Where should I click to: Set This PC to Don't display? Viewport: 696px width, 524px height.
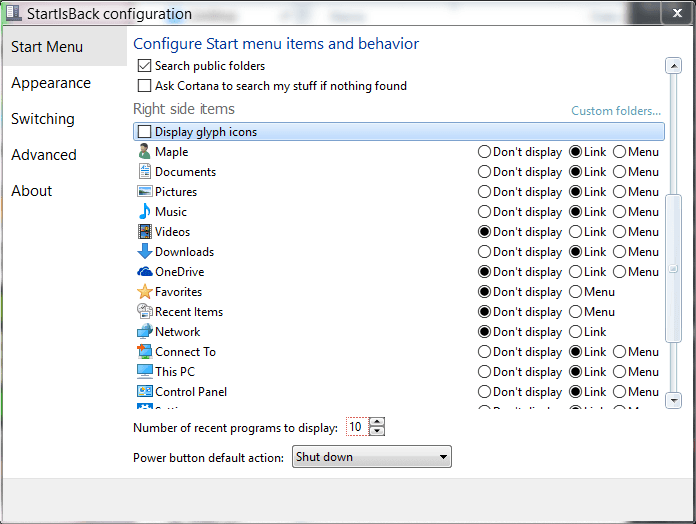pos(484,371)
